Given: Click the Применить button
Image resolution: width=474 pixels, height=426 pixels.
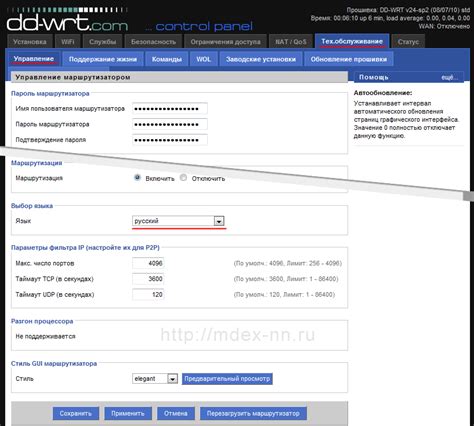Looking at the screenshot, I should [x=128, y=414].
